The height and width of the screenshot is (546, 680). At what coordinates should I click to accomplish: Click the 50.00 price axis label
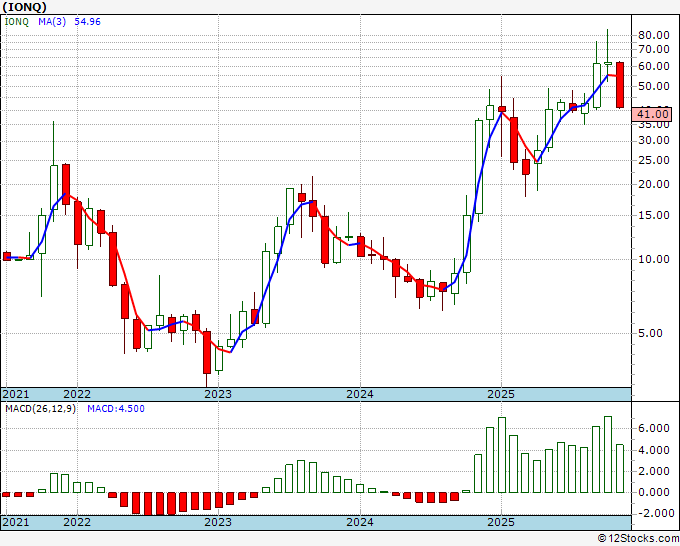[x=654, y=86]
